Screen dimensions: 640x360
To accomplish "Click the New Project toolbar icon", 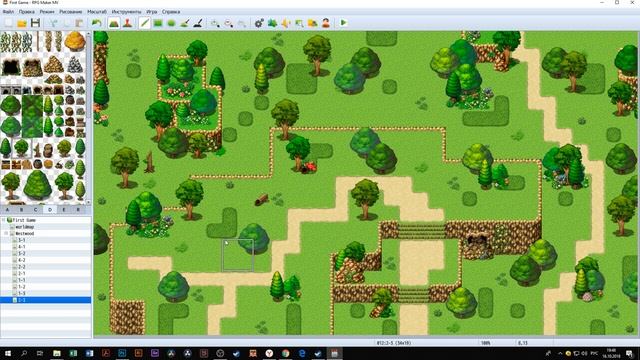I will coord(9,23).
